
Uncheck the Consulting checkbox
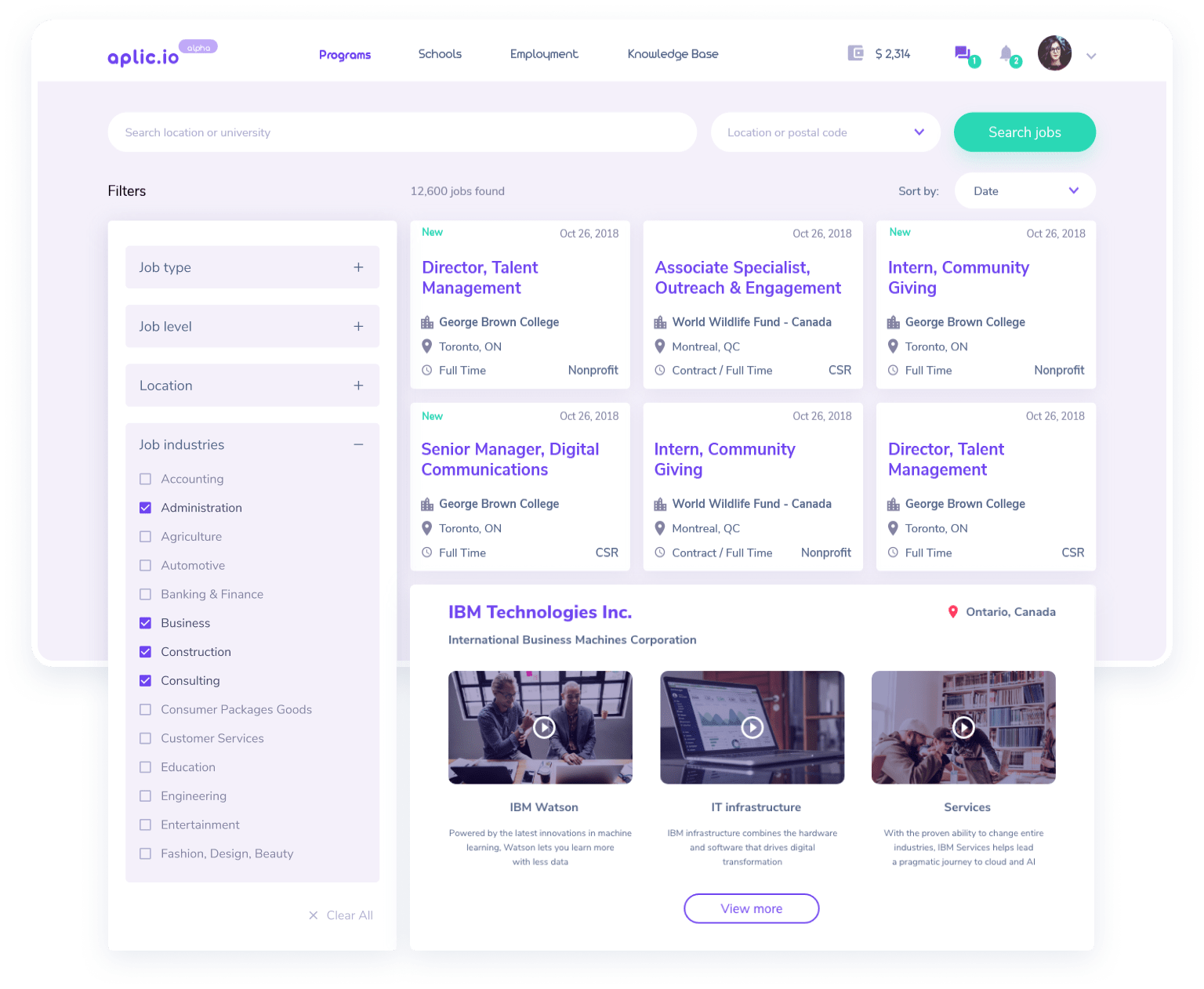pos(145,680)
